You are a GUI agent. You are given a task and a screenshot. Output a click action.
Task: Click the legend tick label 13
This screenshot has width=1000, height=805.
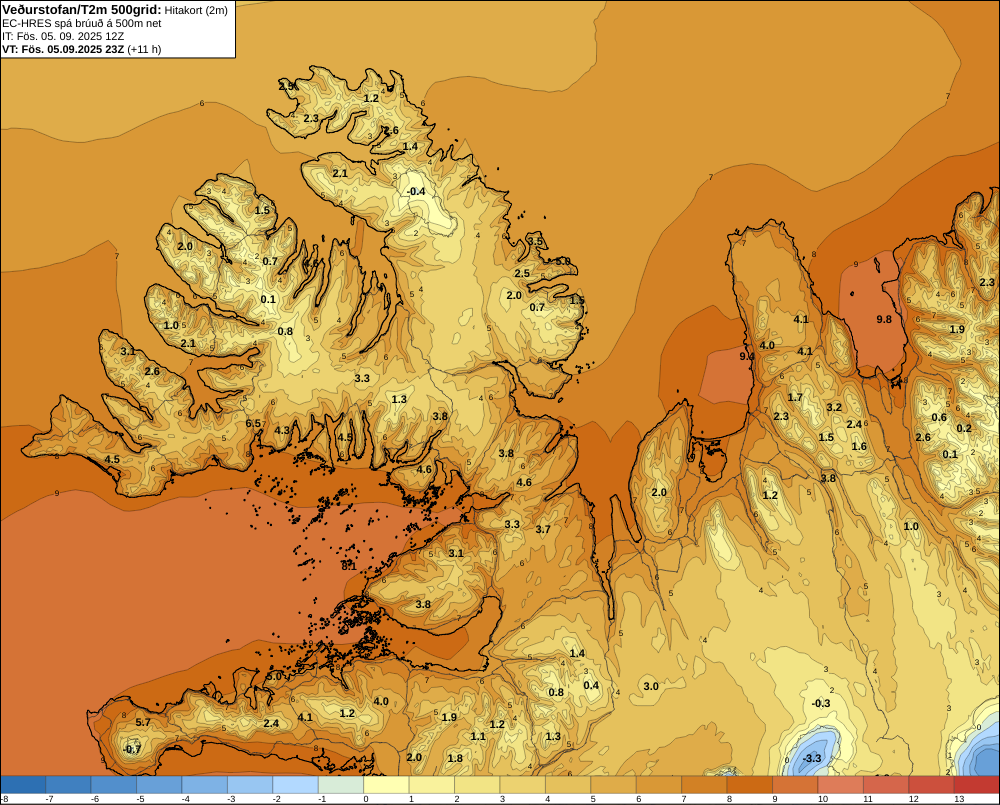[959, 799]
